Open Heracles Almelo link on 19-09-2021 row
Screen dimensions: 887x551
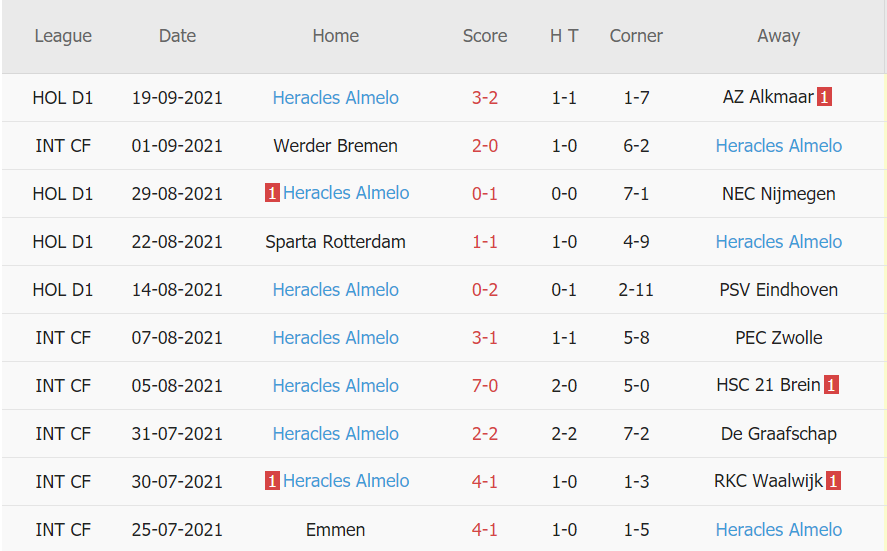(x=335, y=98)
